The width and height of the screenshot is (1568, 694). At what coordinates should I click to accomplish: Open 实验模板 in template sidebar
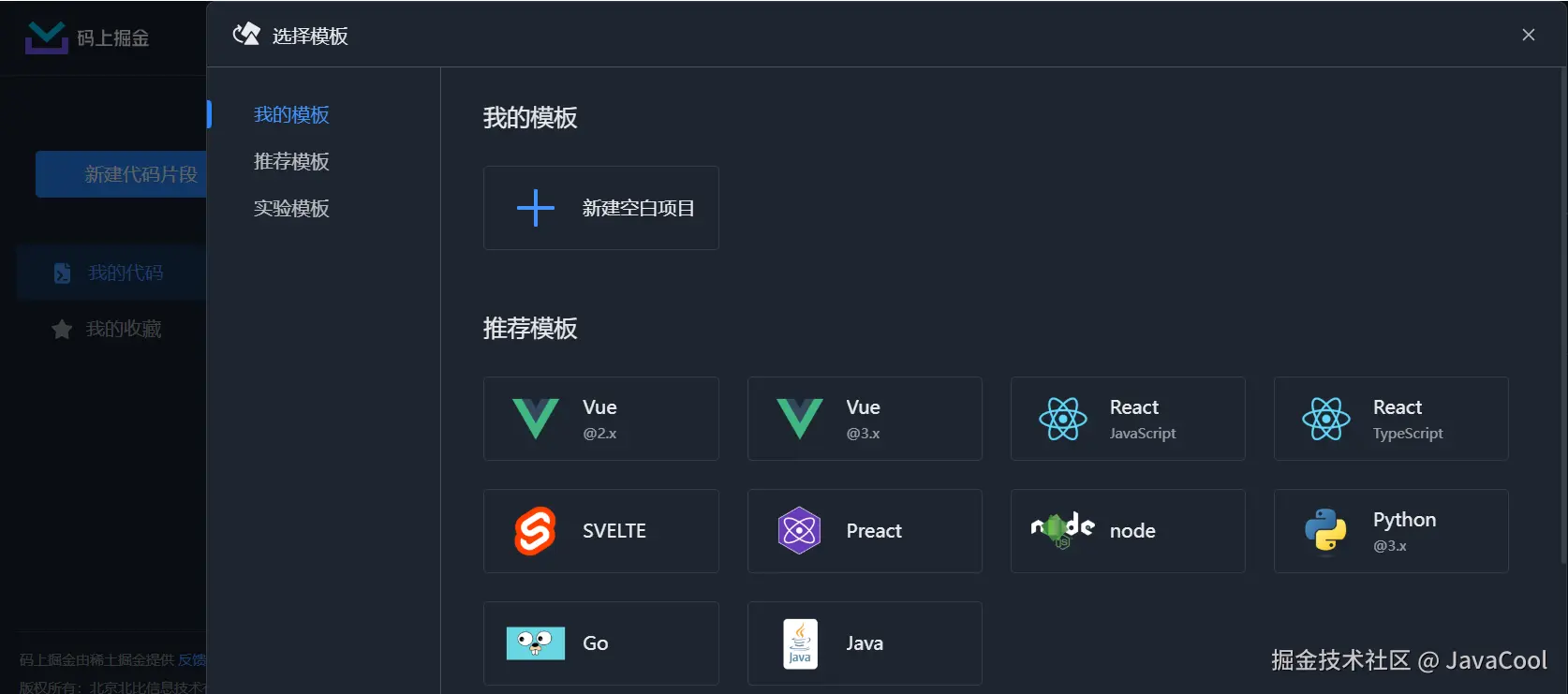(x=291, y=208)
